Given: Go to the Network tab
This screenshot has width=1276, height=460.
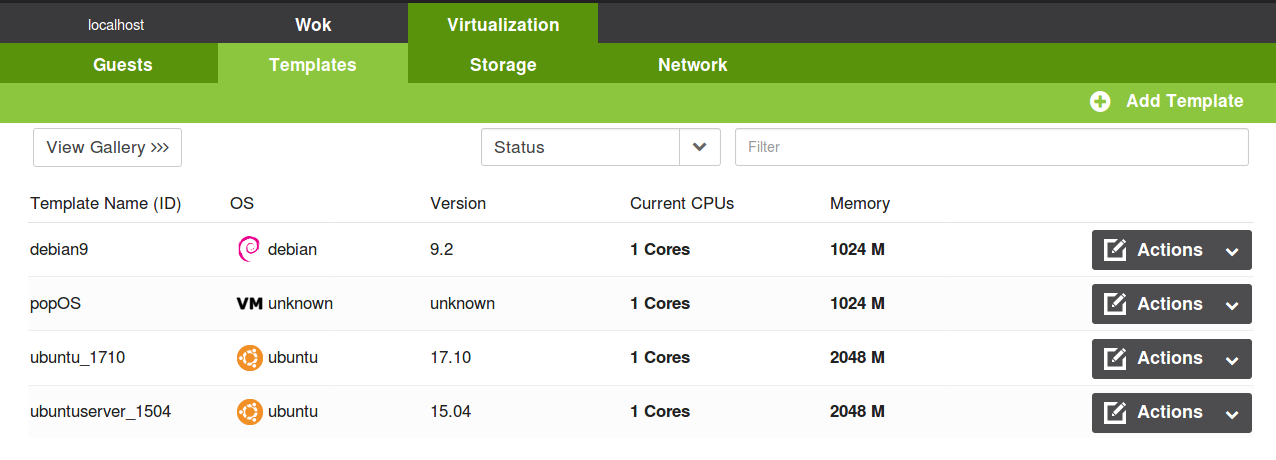Looking at the screenshot, I should point(692,64).
